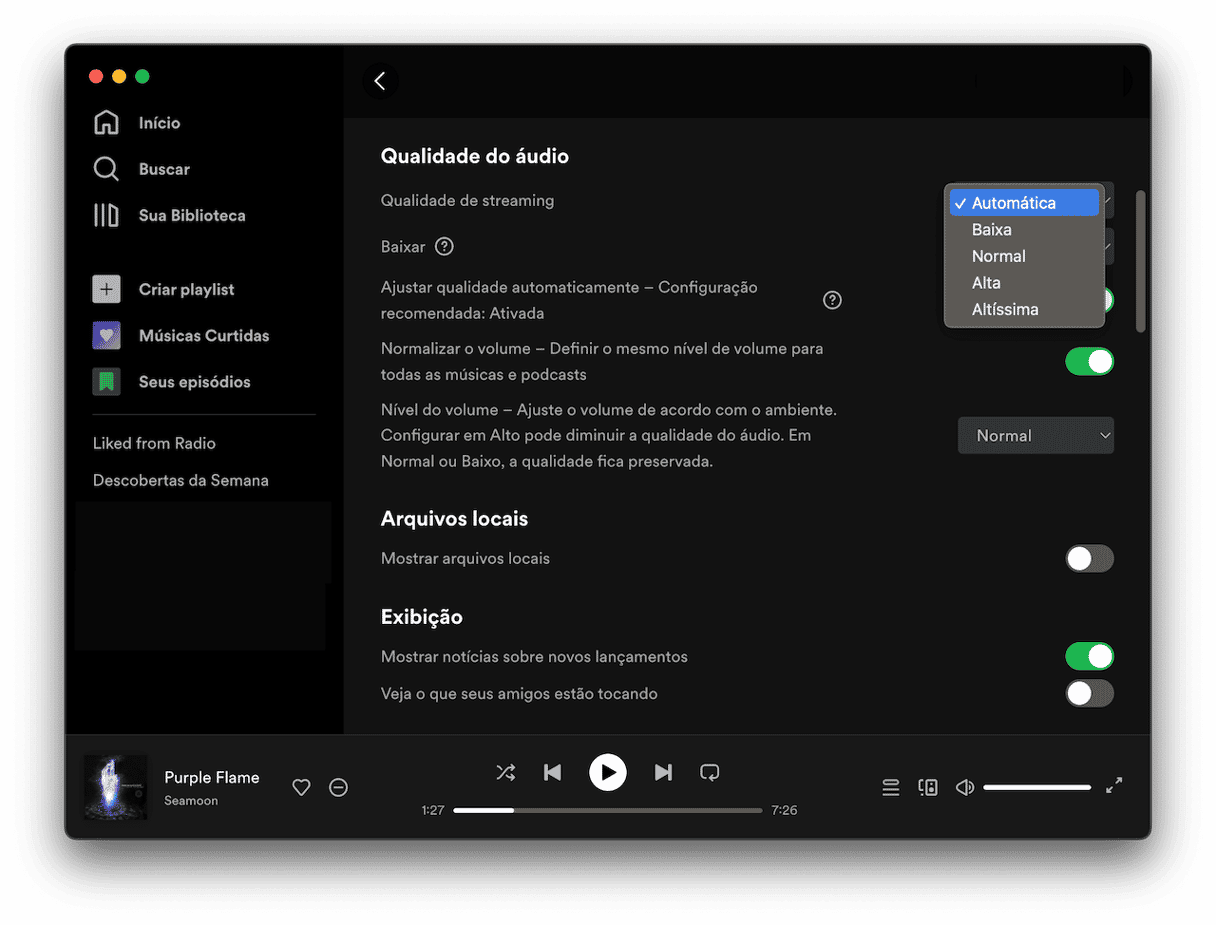
Task: Select Altíssima in streaming quality list
Action: point(1005,310)
